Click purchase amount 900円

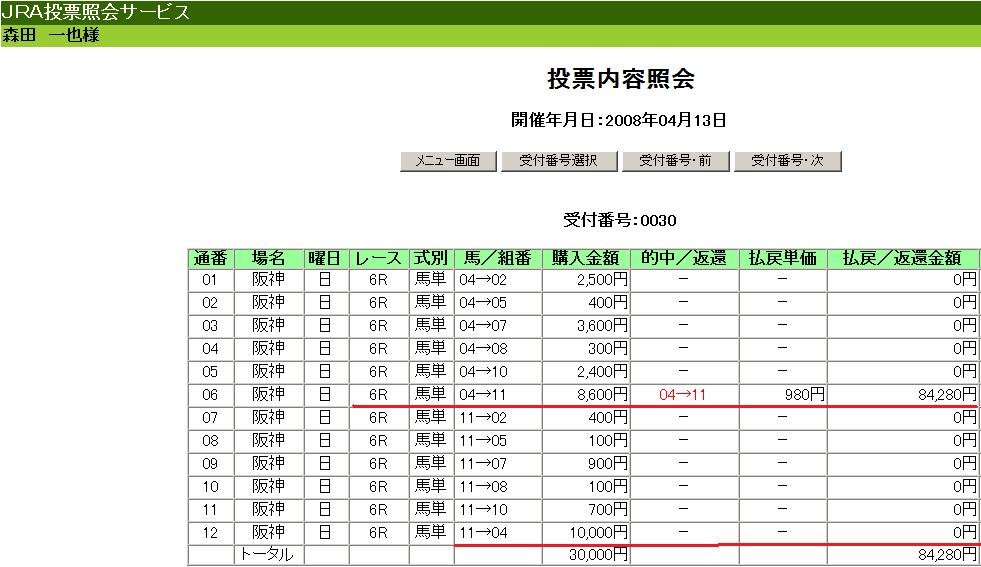click(607, 464)
